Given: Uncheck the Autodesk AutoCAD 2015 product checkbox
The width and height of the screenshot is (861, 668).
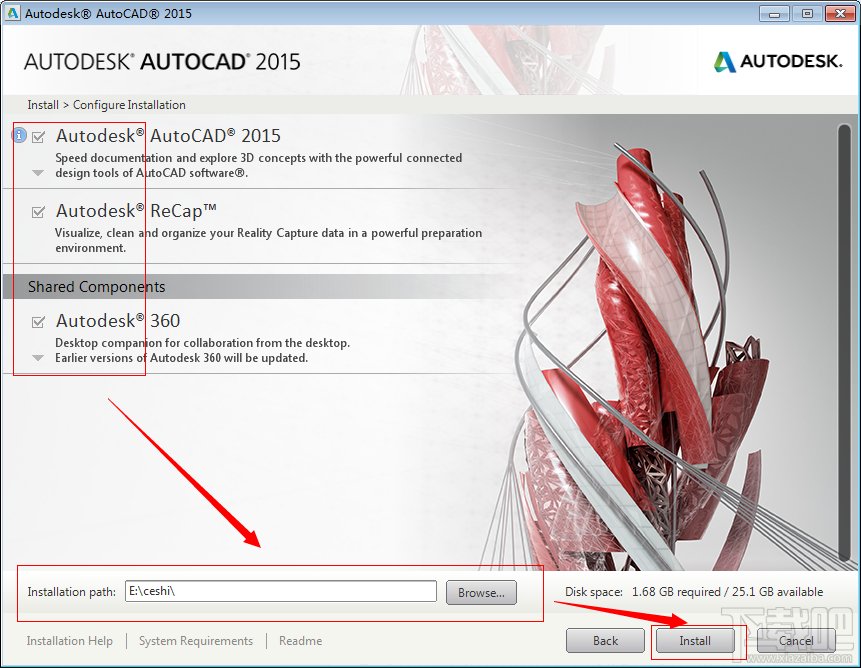Looking at the screenshot, I should pyautogui.click(x=38, y=135).
